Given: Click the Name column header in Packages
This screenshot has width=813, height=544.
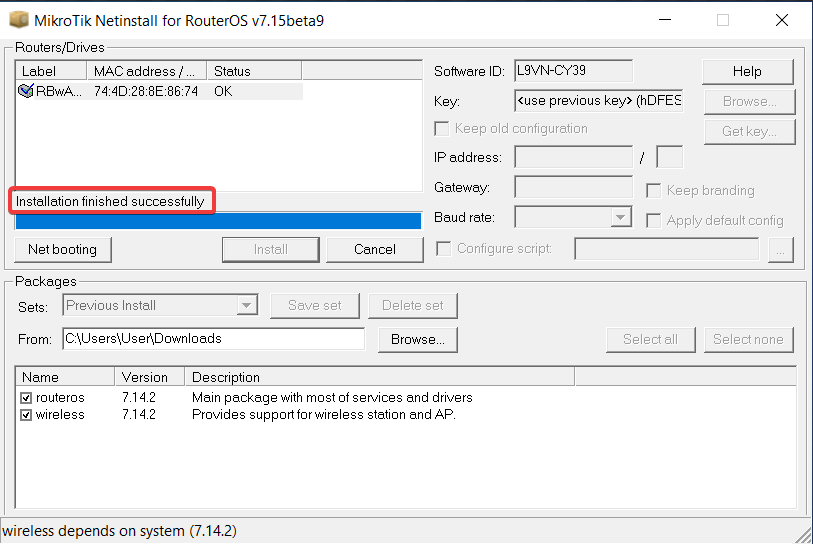Looking at the screenshot, I should tap(65, 377).
